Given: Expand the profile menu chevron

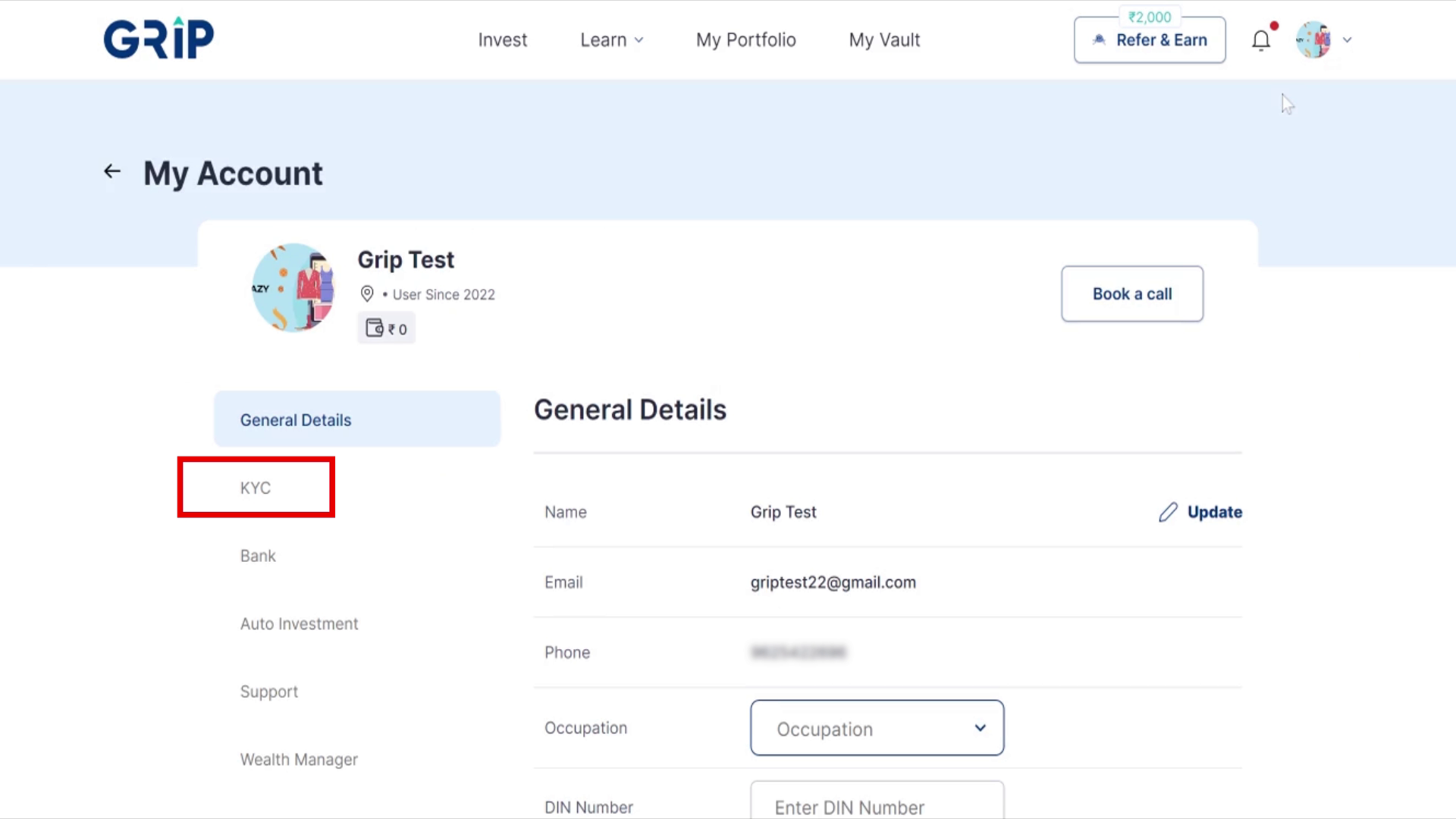Looking at the screenshot, I should [1348, 40].
